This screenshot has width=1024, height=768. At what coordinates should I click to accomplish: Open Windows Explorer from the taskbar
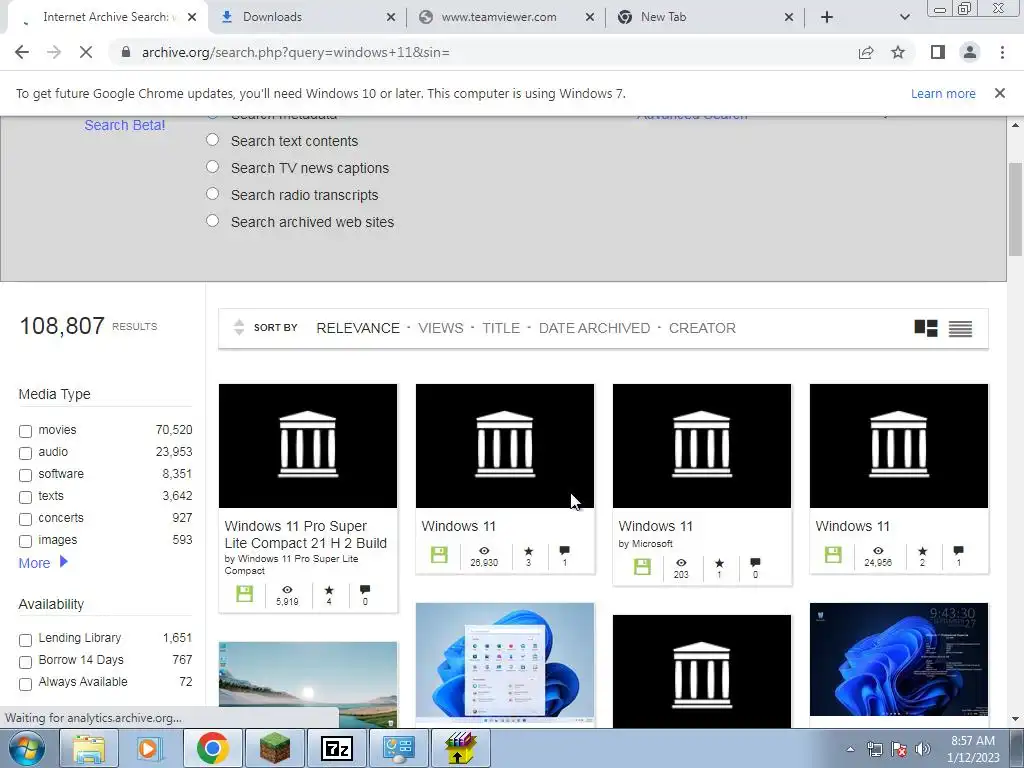(89, 748)
